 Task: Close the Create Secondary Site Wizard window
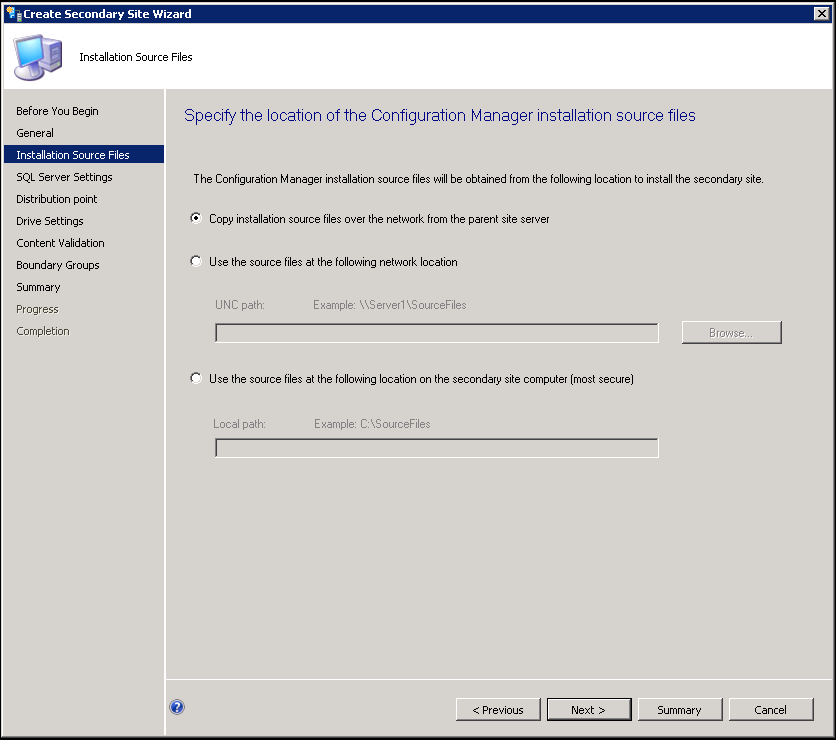point(822,13)
